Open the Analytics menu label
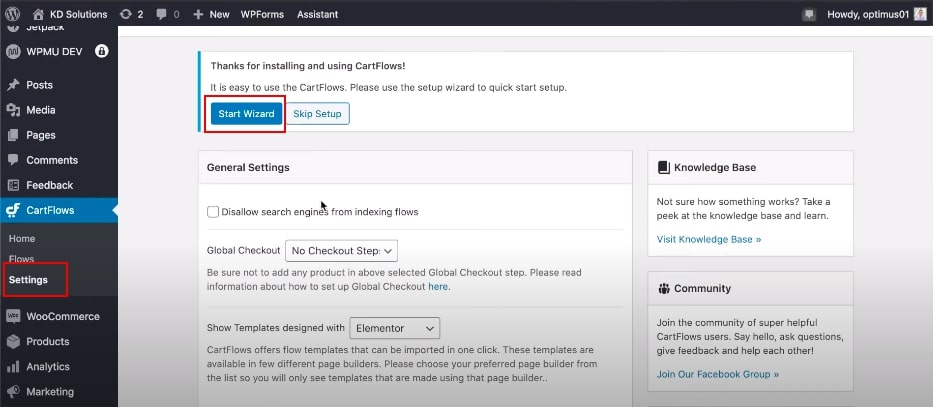 pos(48,367)
